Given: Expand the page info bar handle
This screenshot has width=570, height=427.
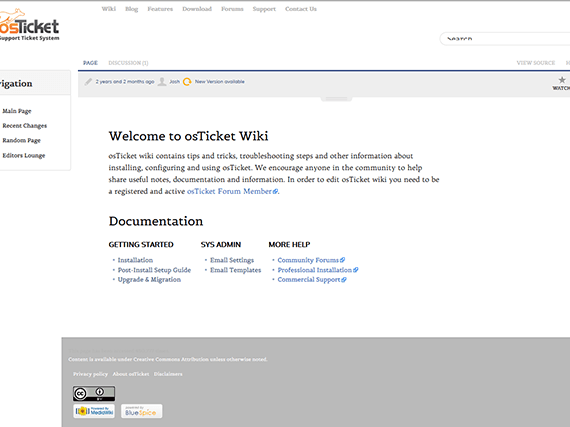Looking at the screenshot, I should click(x=336, y=98).
